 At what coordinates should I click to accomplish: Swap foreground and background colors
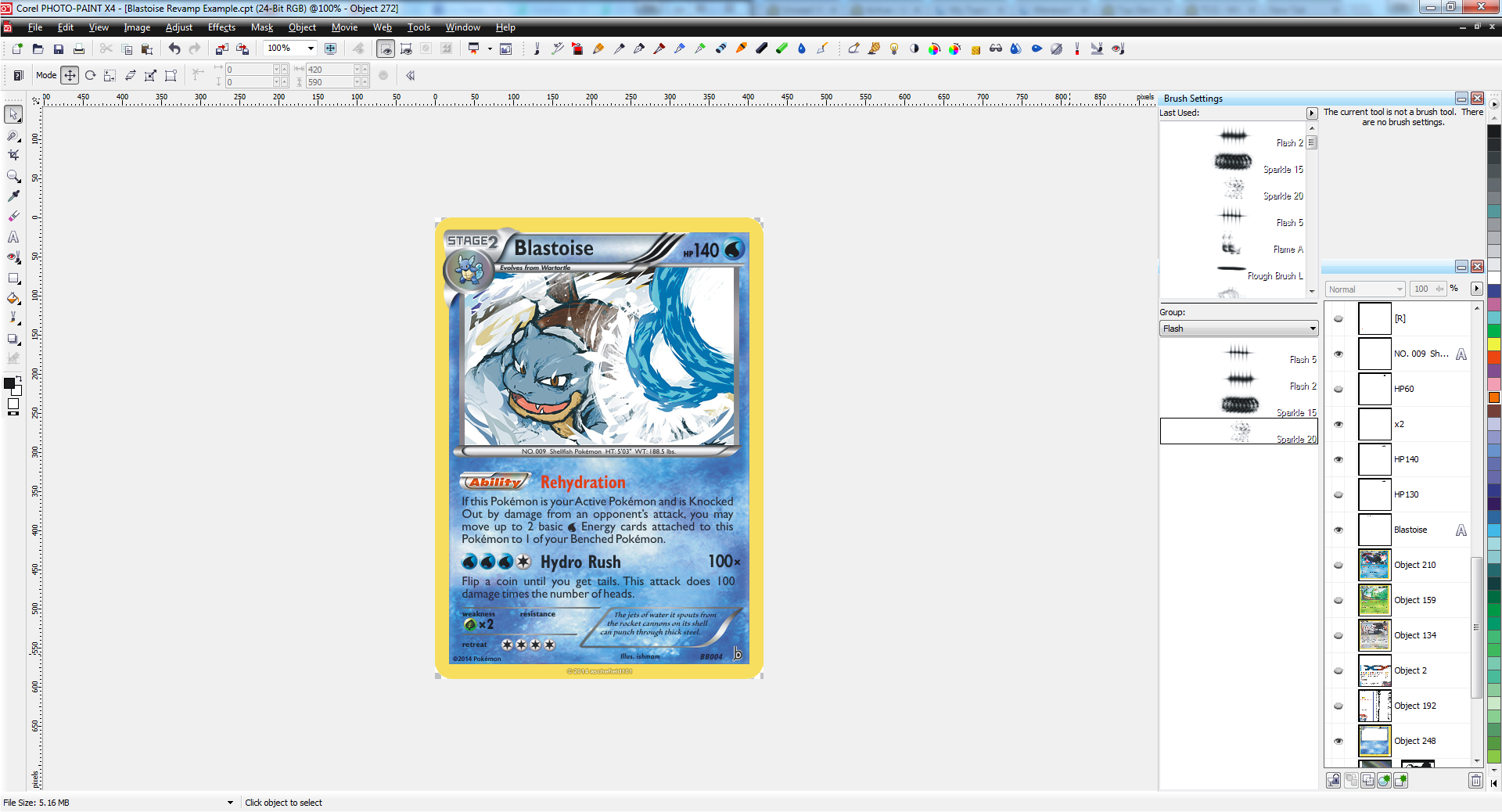point(20,379)
